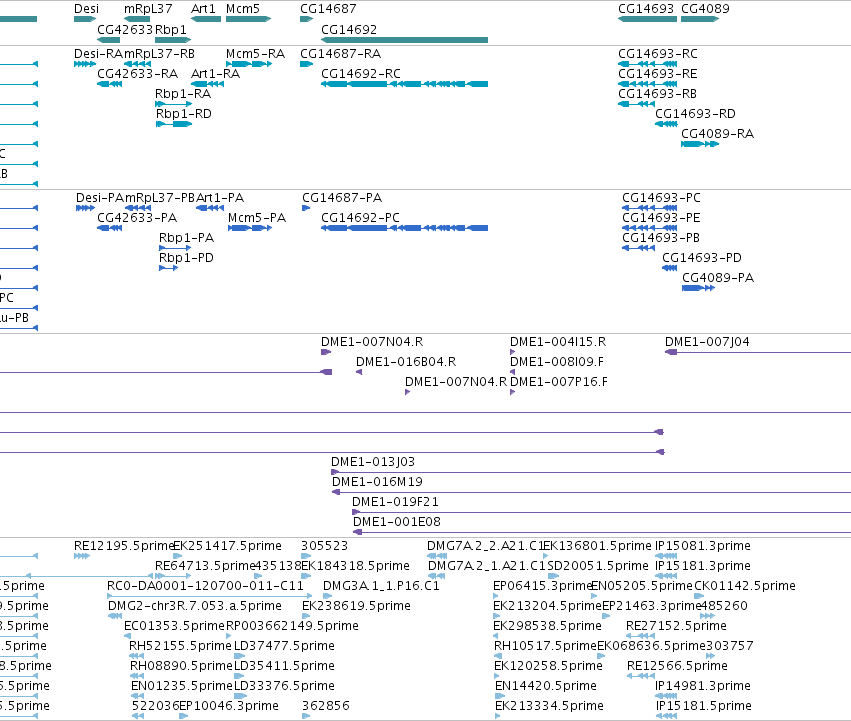851x721 pixels.
Task: Select transcript mRpL37-RB
Action: (137, 64)
